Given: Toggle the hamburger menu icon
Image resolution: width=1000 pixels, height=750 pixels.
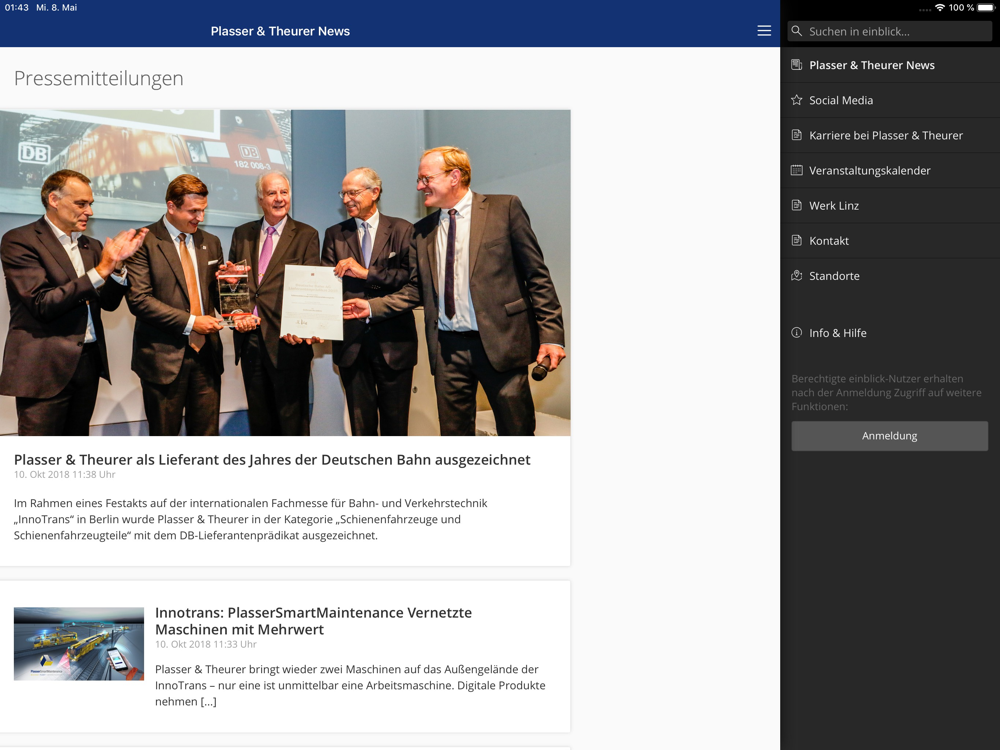Looking at the screenshot, I should pos(764,31).
